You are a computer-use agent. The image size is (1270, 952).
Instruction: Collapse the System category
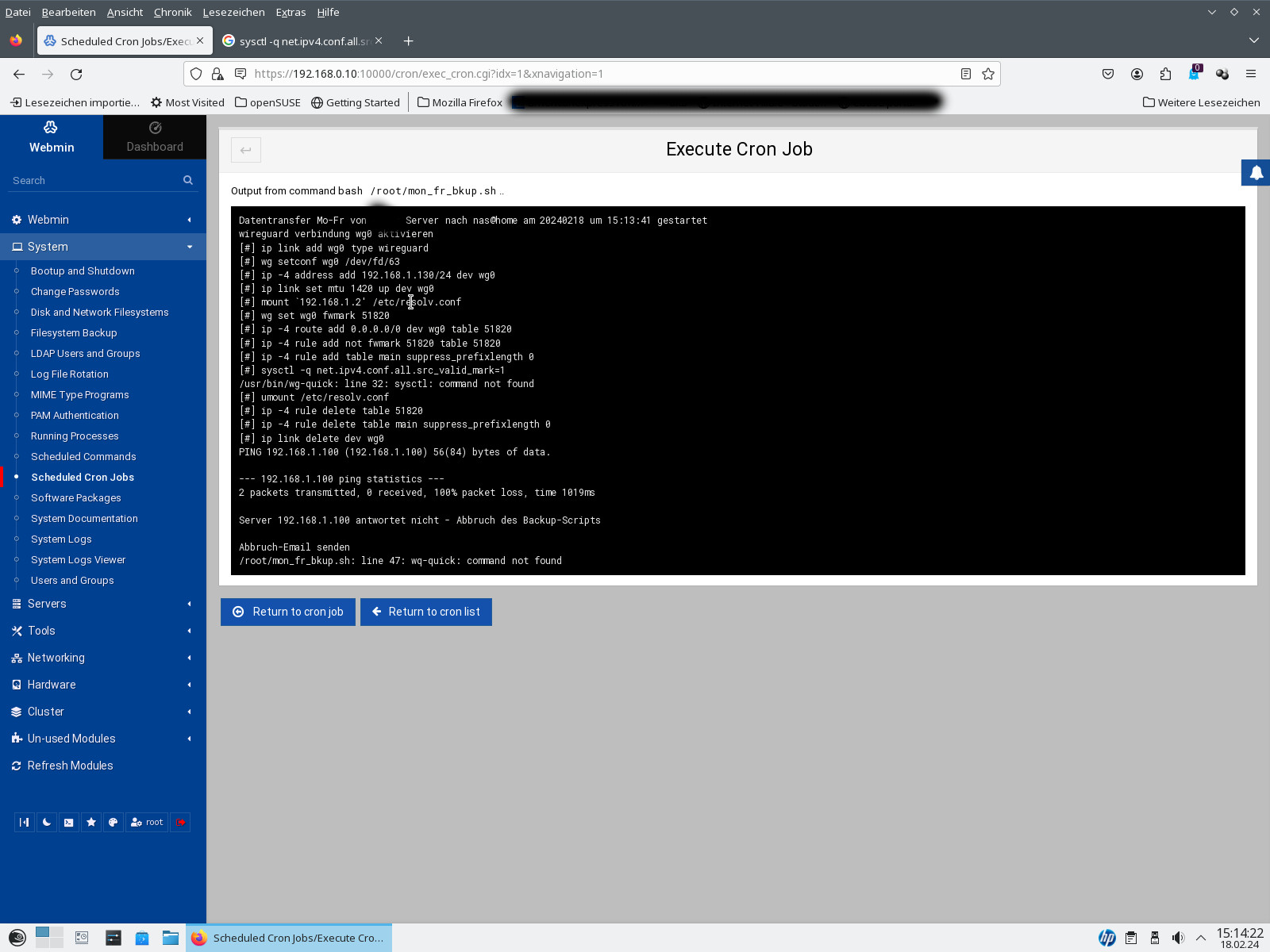[103, 247]
